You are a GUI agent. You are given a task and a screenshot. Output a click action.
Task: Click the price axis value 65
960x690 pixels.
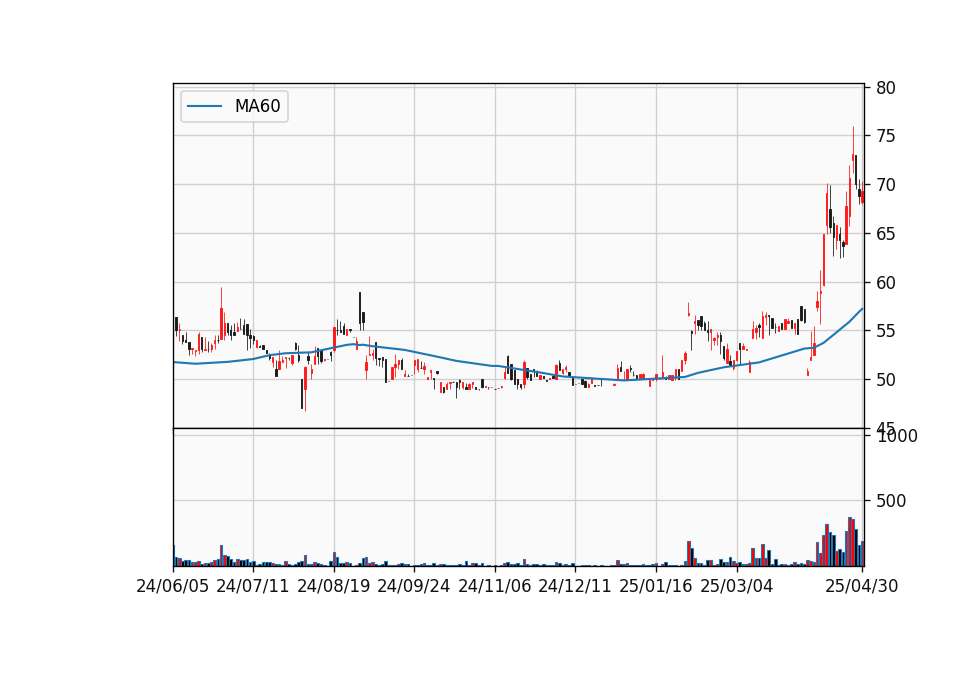point(886,234)
